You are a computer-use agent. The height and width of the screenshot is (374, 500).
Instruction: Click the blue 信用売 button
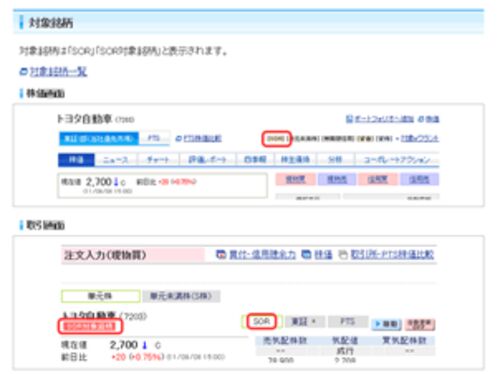(x=419, y=179)
